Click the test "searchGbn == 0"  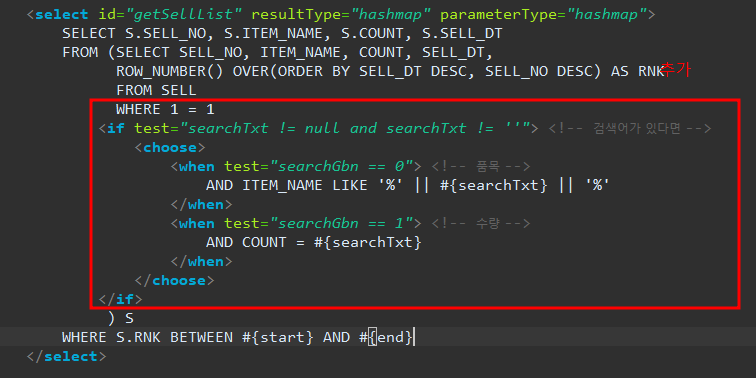coord(342,166)
